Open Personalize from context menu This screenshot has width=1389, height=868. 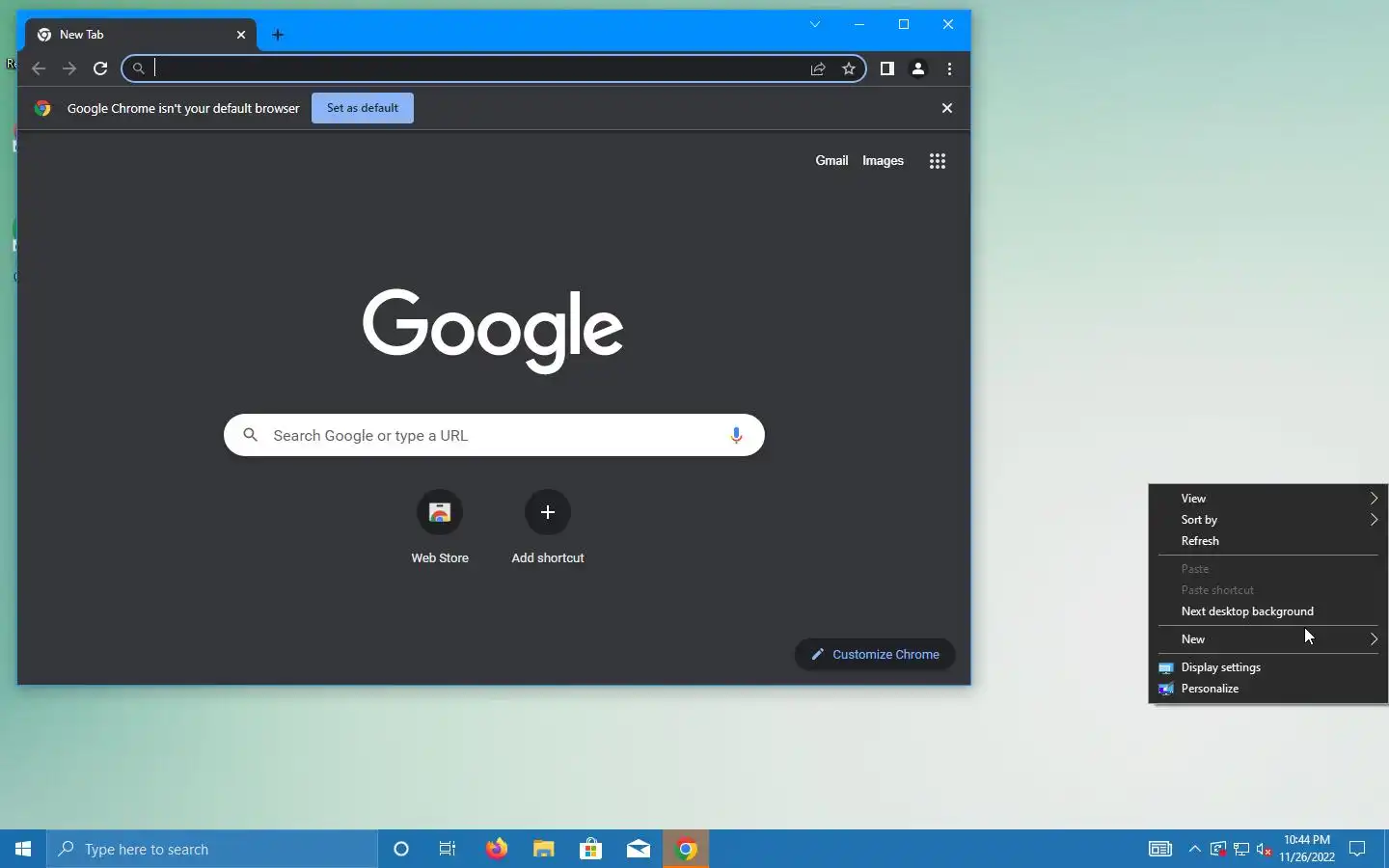1268,689
